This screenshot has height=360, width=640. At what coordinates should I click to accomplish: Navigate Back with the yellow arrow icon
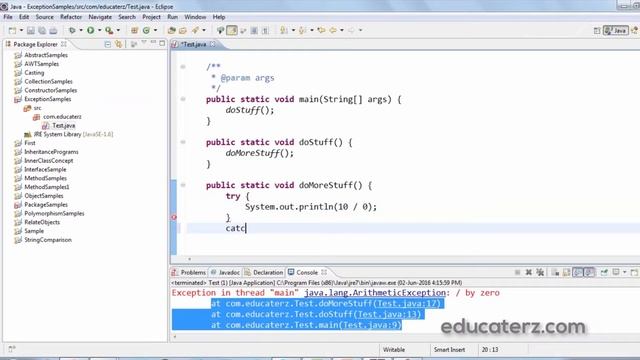pyautogui.click(x=333, y=30)
